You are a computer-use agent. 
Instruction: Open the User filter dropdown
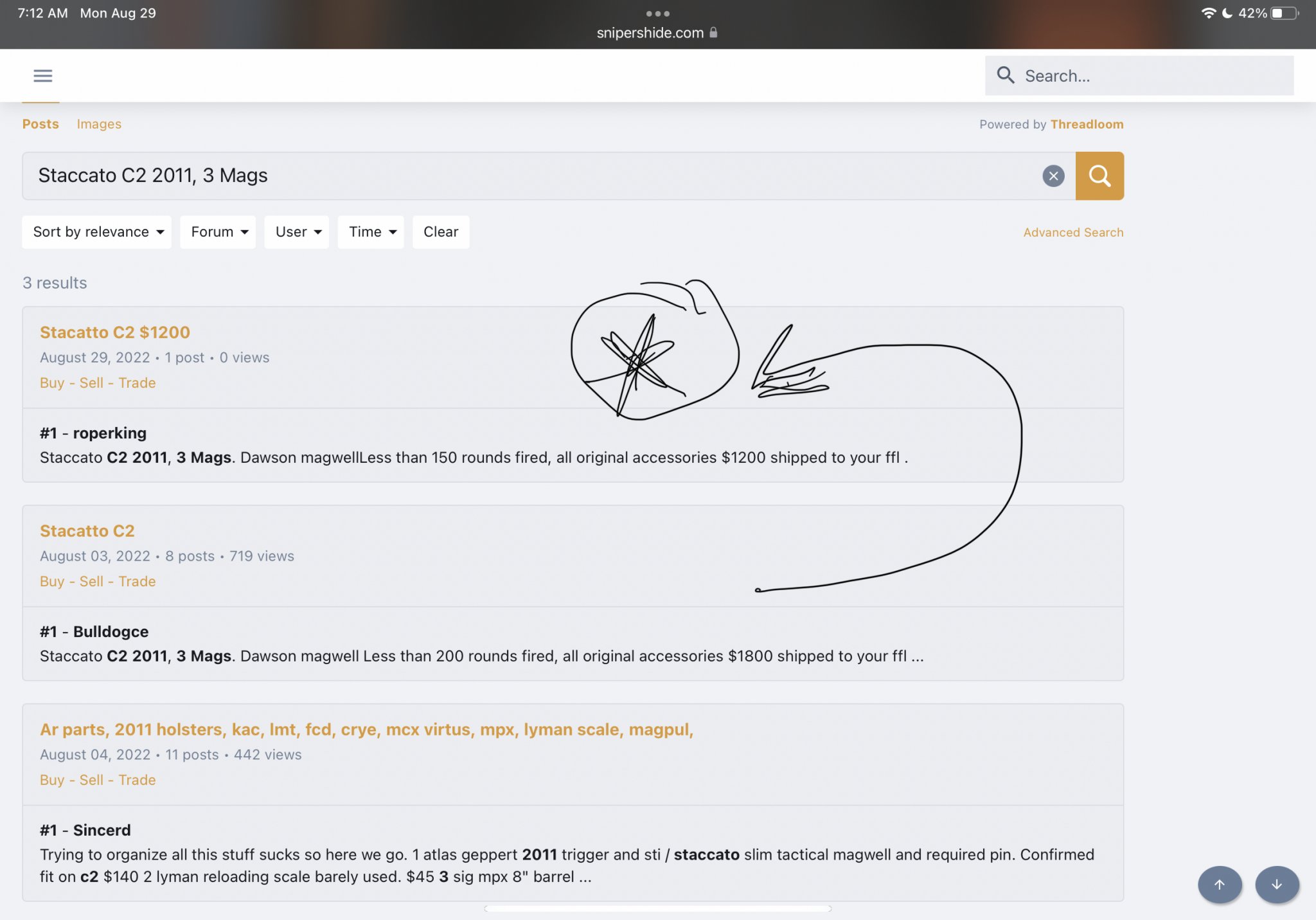tap(297, 232)
